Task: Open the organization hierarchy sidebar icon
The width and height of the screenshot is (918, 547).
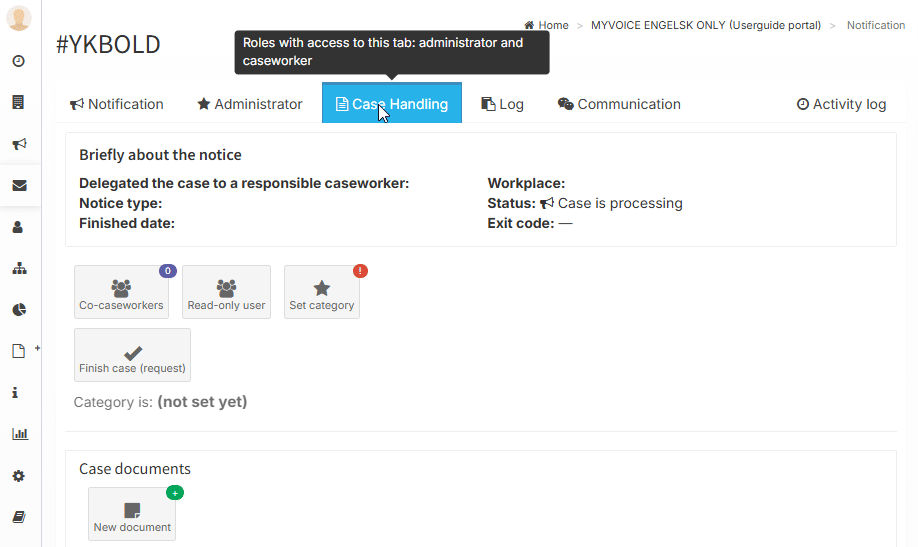Action: pos(19,269)
